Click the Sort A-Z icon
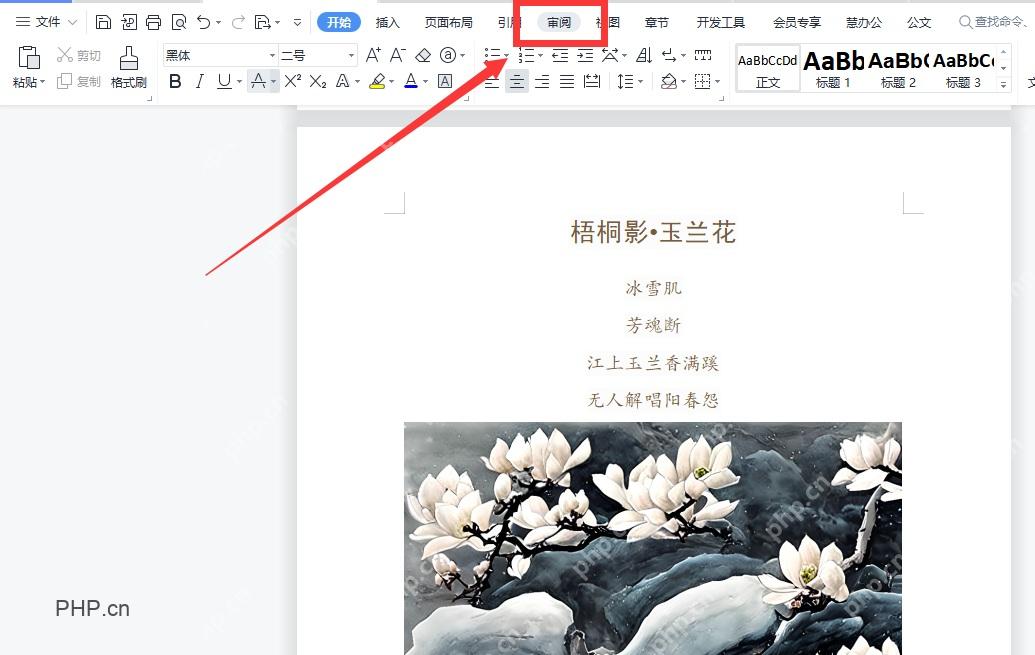The image size is (1035, 655). click(x=644, y=55)
